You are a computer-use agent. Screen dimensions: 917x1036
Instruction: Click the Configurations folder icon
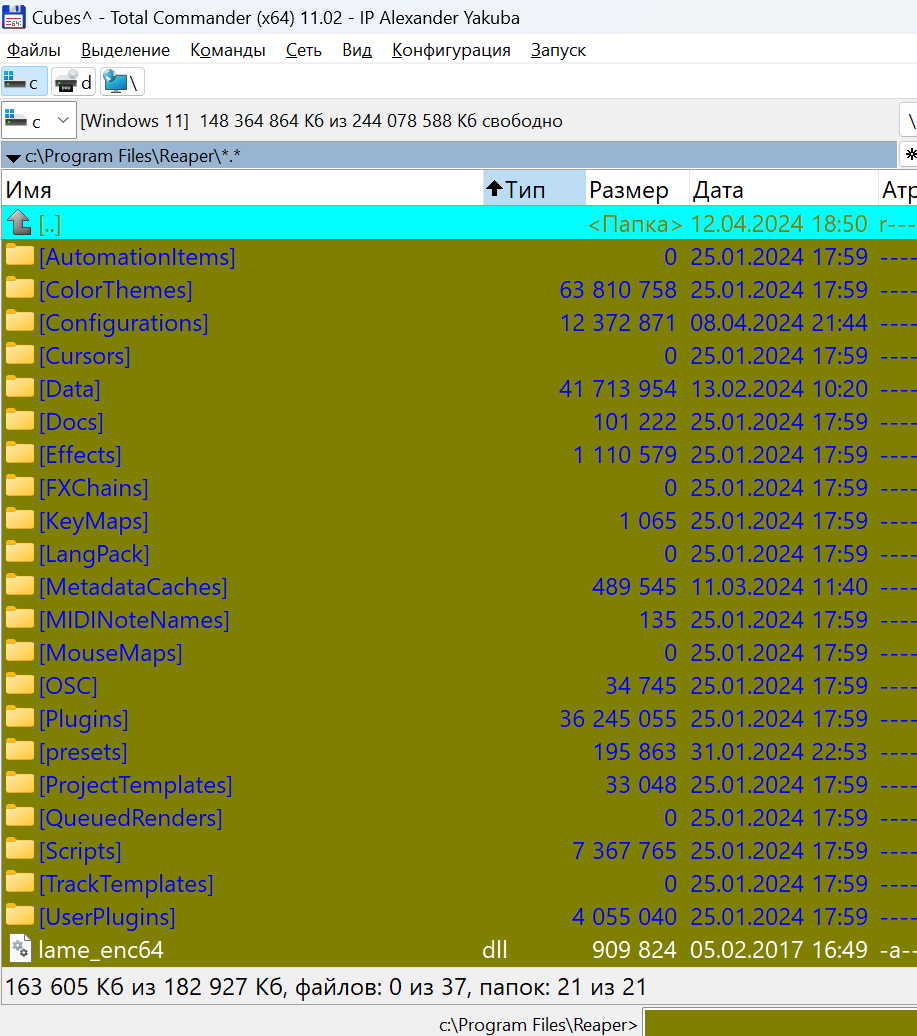point(20,322)
